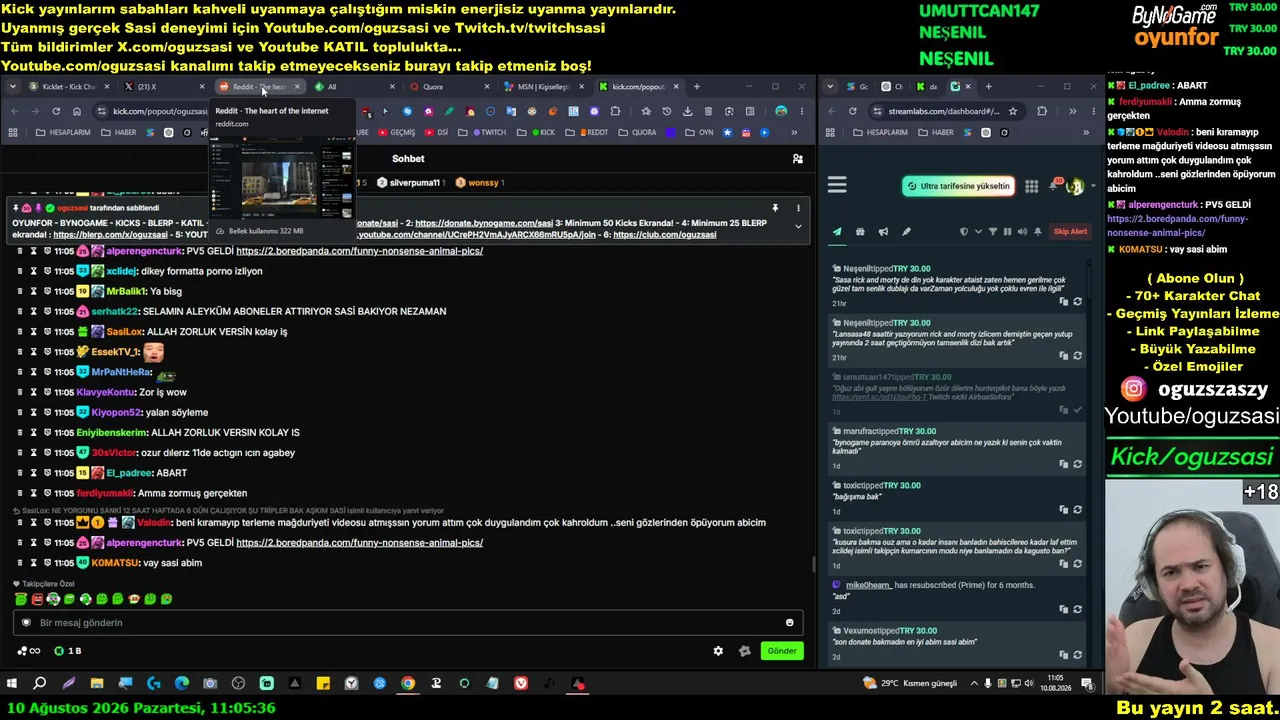Image resolution: width=1280 pixels, height=720 pixels.
Task: Bookmark the Streamlabs dashboard page
Action: (x=1013, y=111)
